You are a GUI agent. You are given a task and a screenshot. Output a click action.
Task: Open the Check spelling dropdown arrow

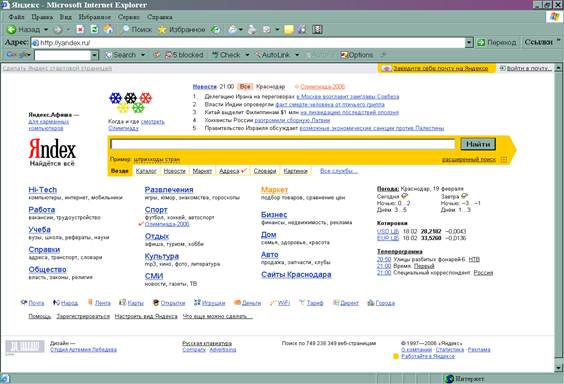[247, 55]
